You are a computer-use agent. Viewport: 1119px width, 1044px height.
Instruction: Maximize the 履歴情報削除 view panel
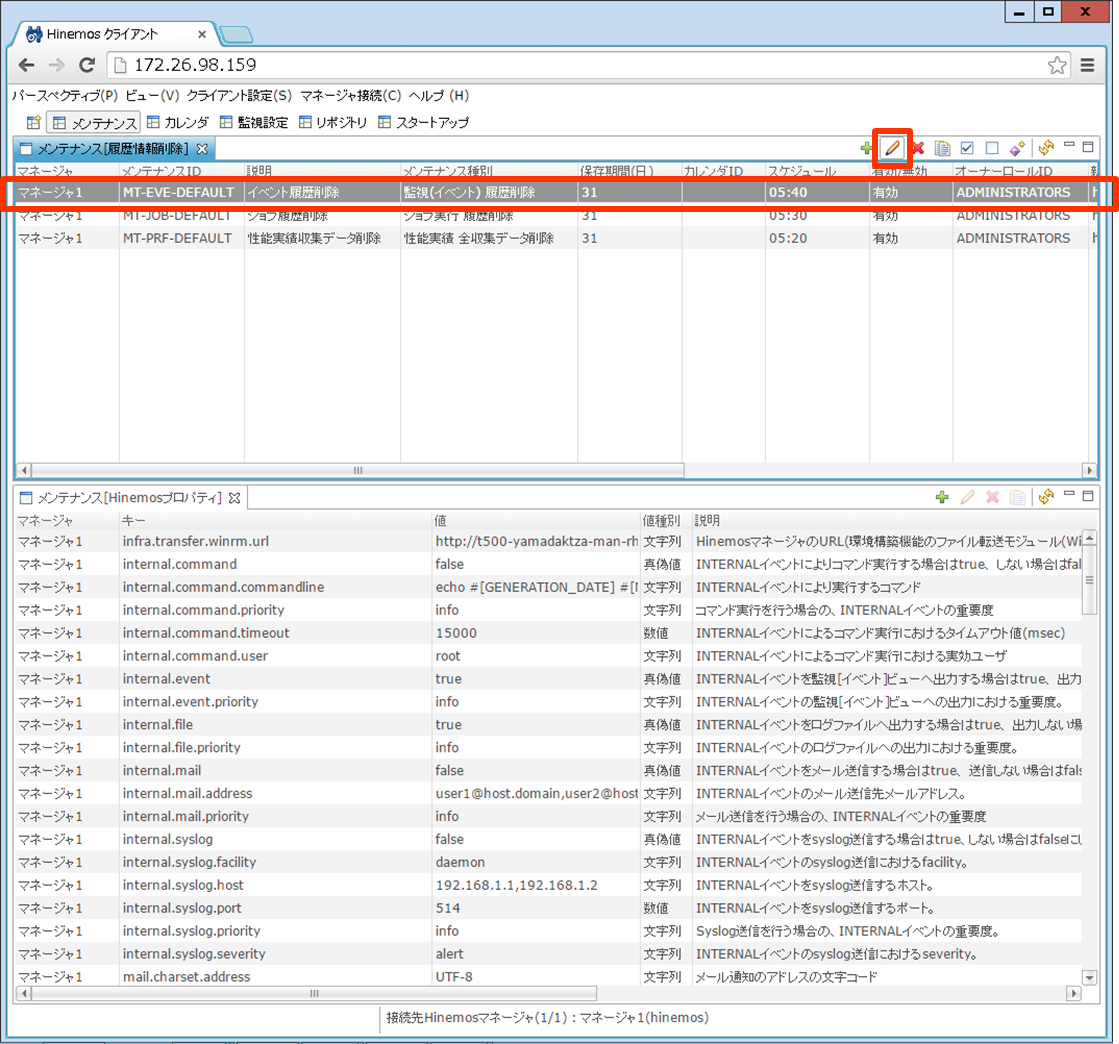point(1088,147)
